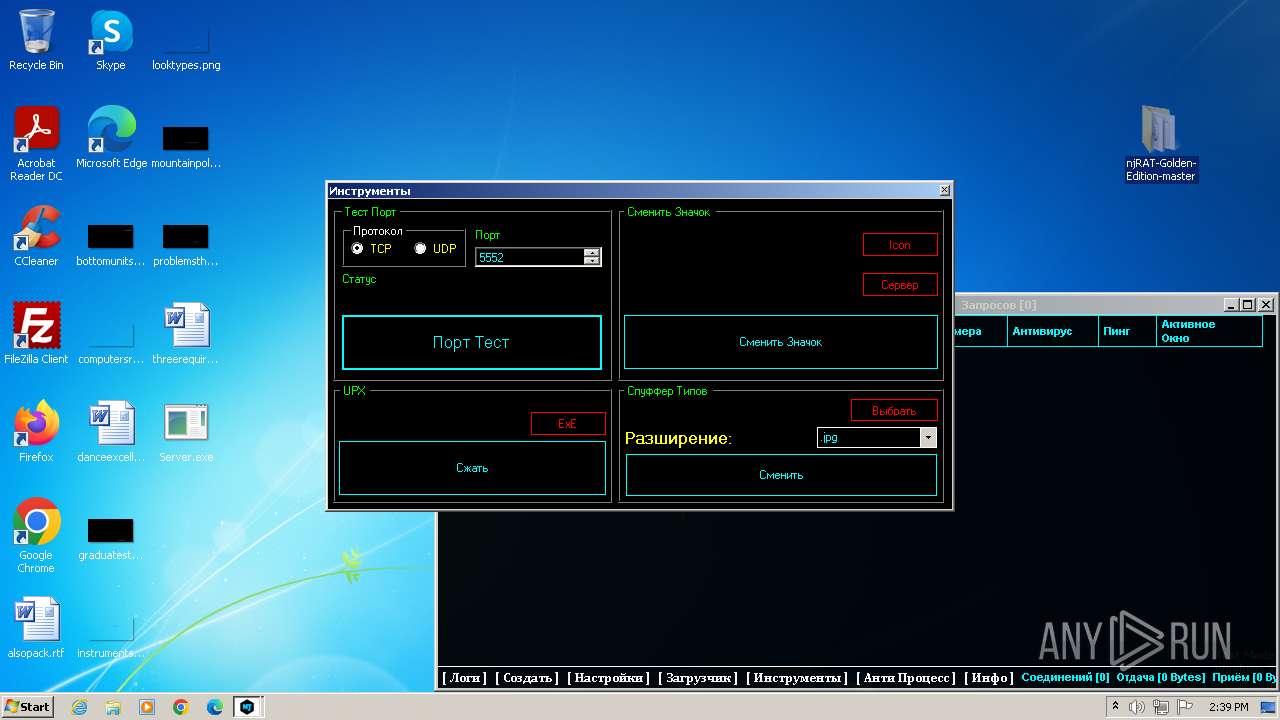
Task: Open the njRAT-Golden-Edition-master folder
Action: pos(1161,144)
